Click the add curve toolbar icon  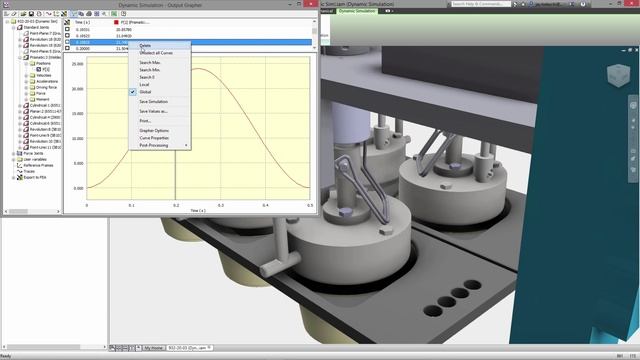pyautogui.click(x=49, y=14)
